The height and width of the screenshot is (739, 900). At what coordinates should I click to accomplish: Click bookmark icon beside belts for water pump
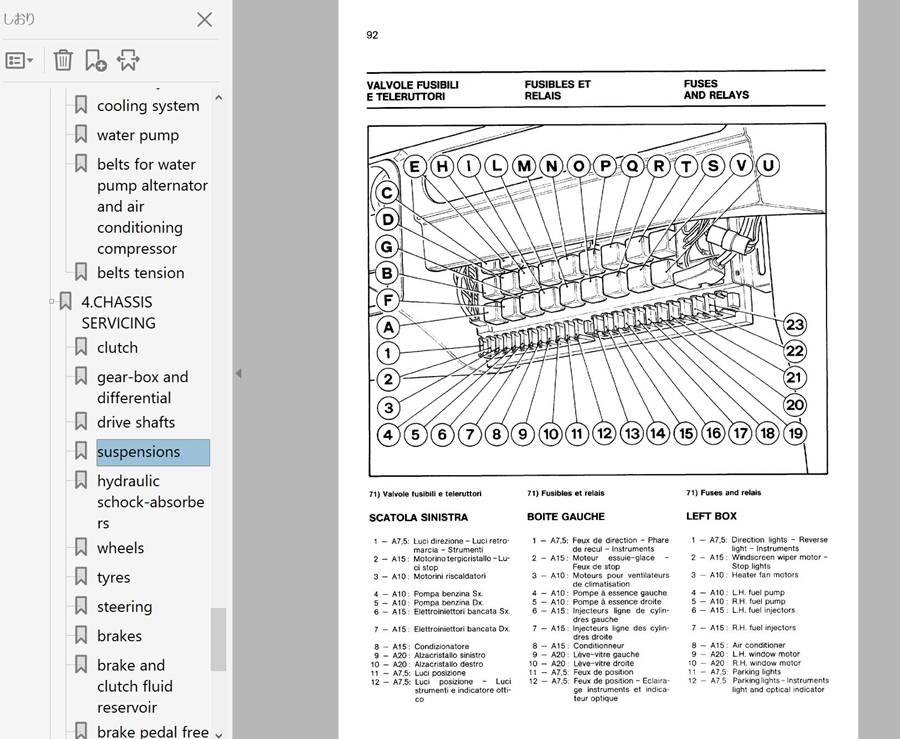[81, 163]
